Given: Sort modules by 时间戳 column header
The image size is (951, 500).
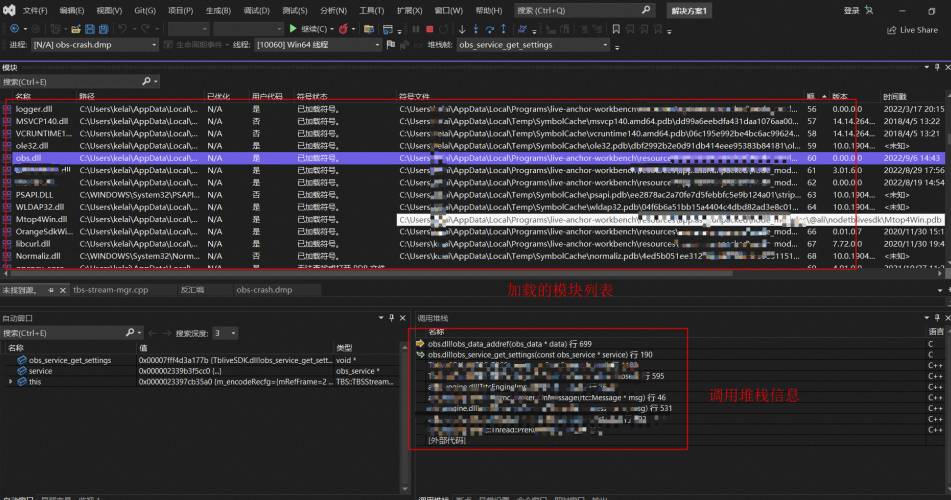Looking at the screenshot, I should 894,96.
